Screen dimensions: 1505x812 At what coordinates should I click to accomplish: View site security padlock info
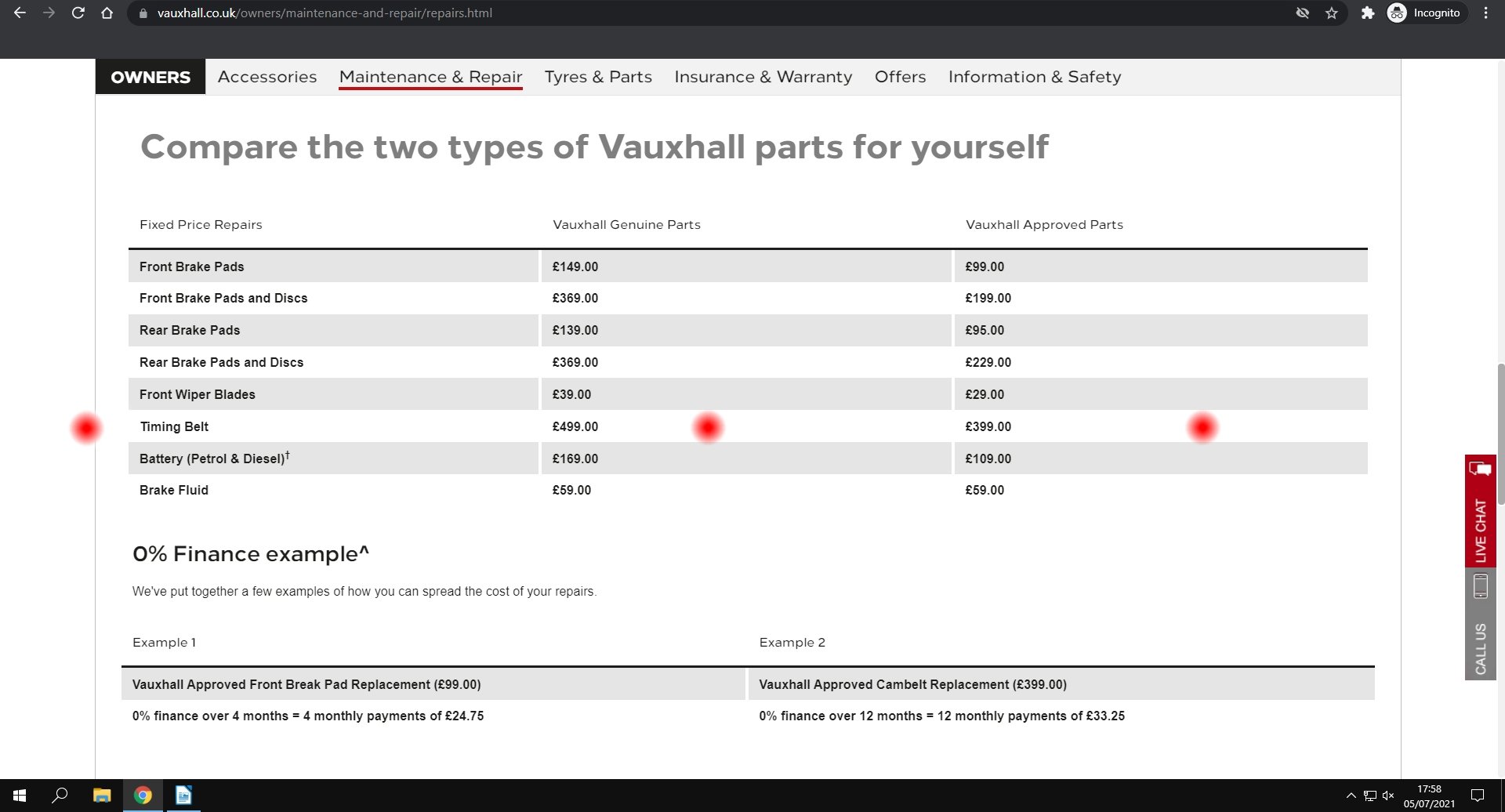[x=143, y=13]
